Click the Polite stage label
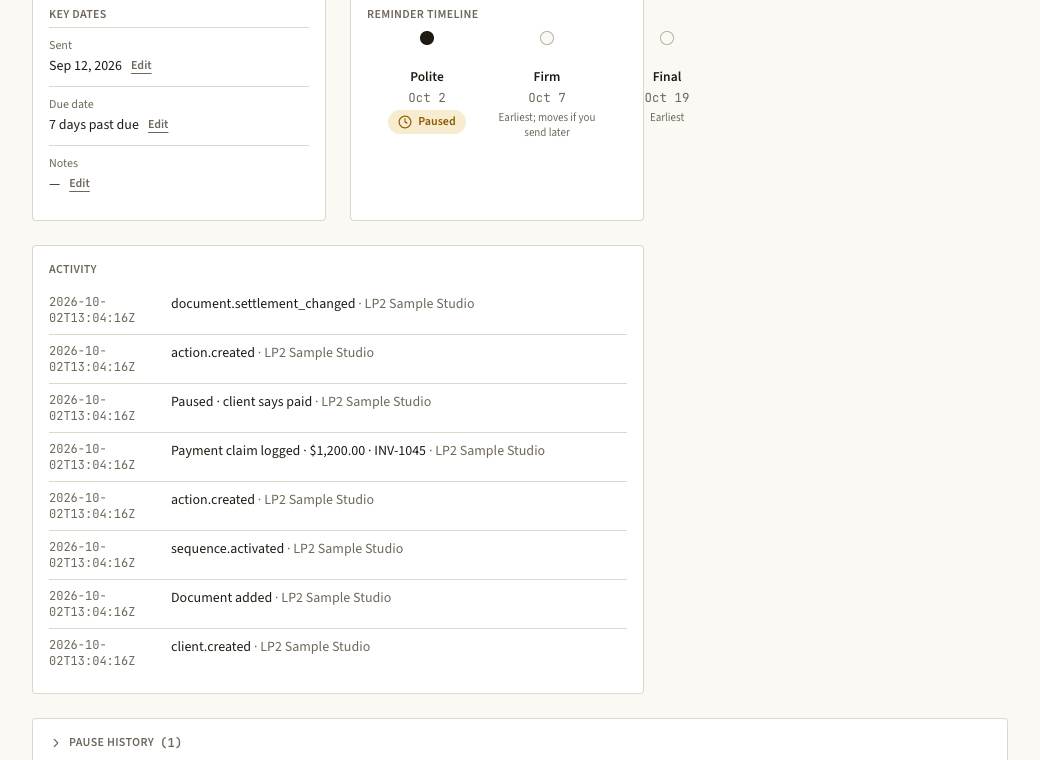Screen dimensions: 1040x760 (x=426, y=77)
